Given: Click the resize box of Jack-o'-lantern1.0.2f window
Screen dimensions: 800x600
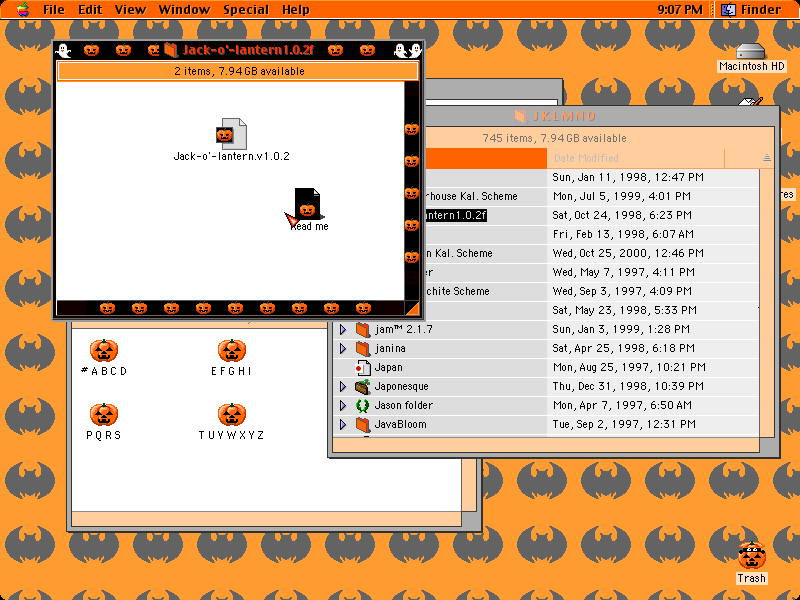Looking at the screenshot, I should [412, 308].
